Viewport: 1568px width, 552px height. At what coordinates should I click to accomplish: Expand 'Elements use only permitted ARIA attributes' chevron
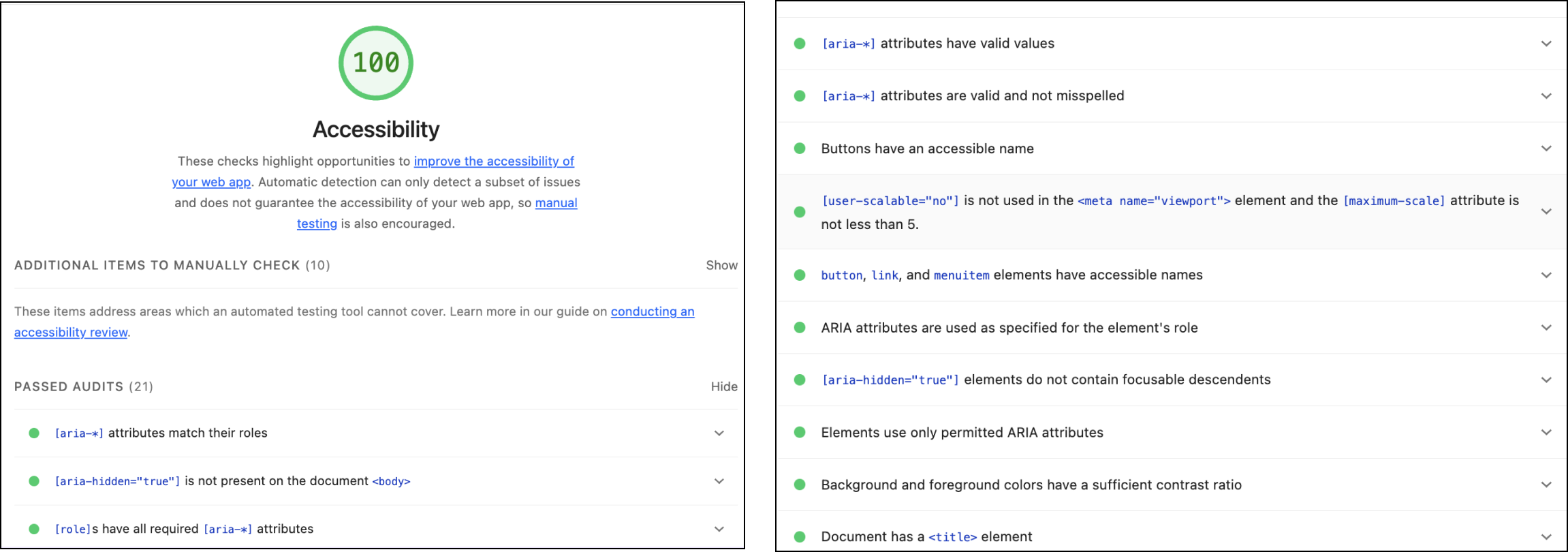coord(1546,432)
